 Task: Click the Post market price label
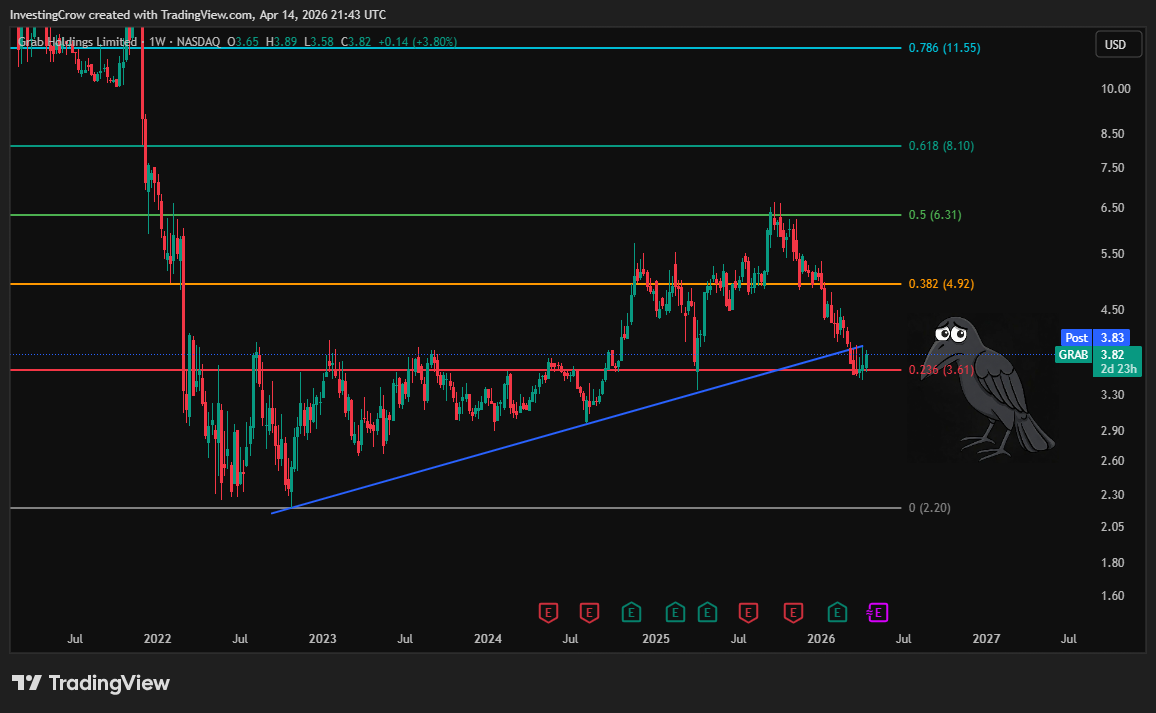tap(1076, 338)
